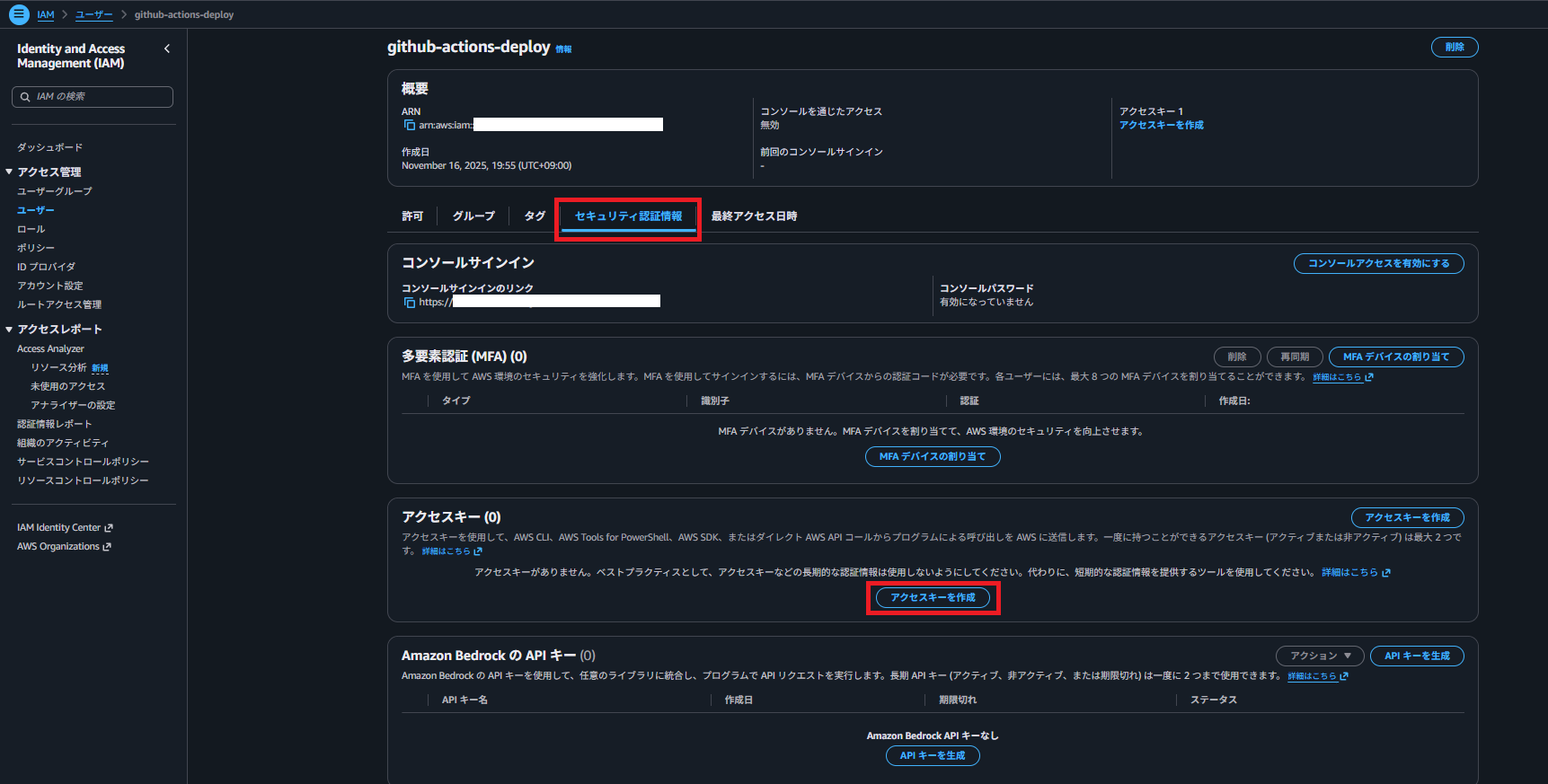This screenshot has width=1548, height=784.
Task: Click 情報 link beside github-actions-deploy title
Action: pos(563,49)
